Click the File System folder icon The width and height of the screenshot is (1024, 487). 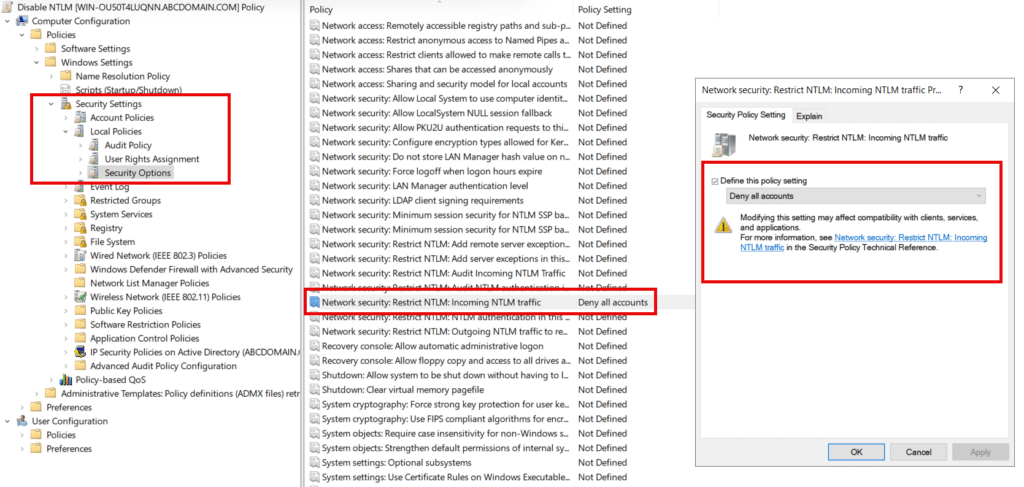pyautogui.click(x=80, y=242)
